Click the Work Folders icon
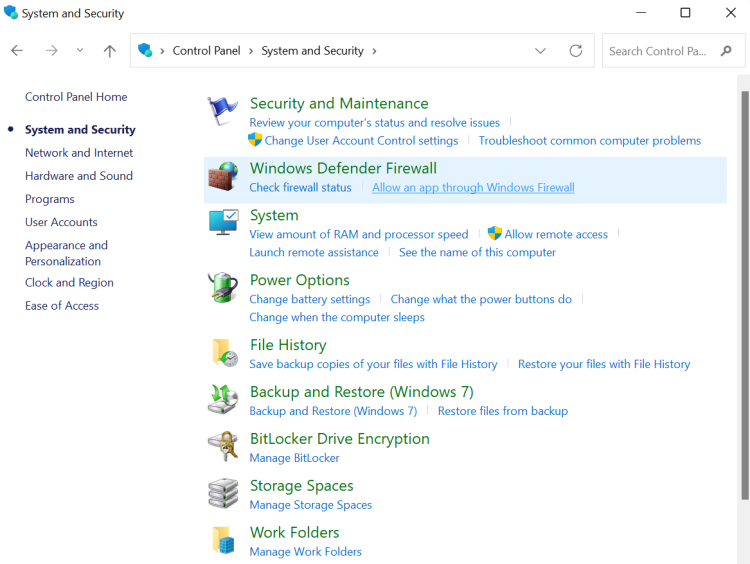Image resolution: width=750 pixels, height=564 pixels. (x=223, y=540)
